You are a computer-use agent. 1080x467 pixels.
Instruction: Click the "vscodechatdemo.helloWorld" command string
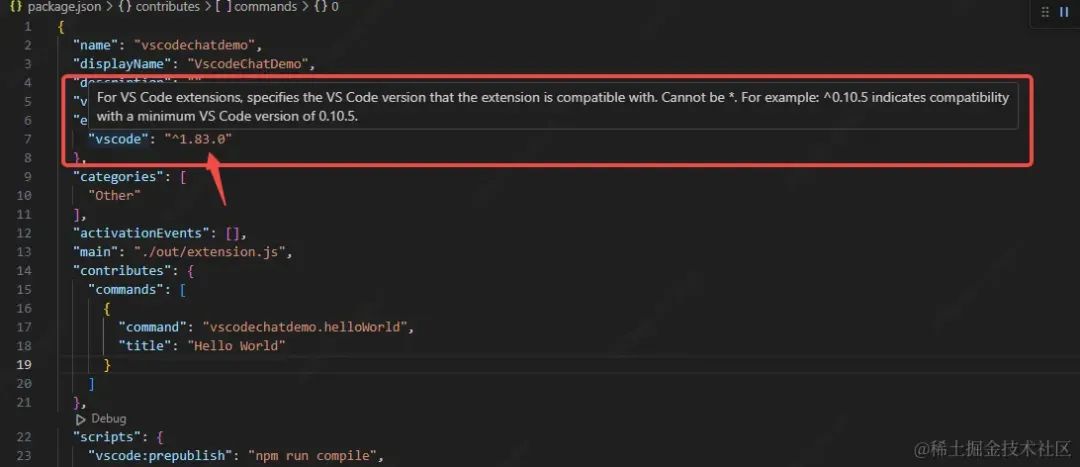tap(306, 327)
